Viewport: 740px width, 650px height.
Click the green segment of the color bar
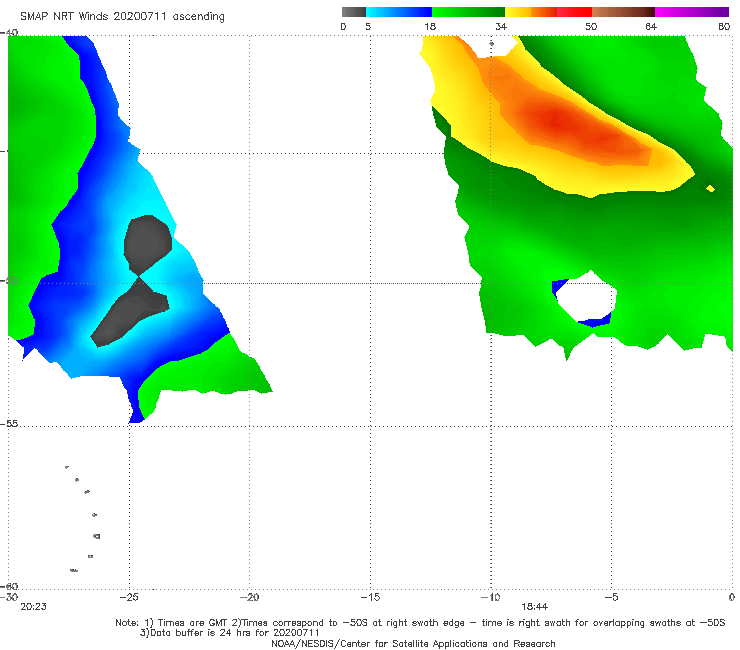pos(468,12)
